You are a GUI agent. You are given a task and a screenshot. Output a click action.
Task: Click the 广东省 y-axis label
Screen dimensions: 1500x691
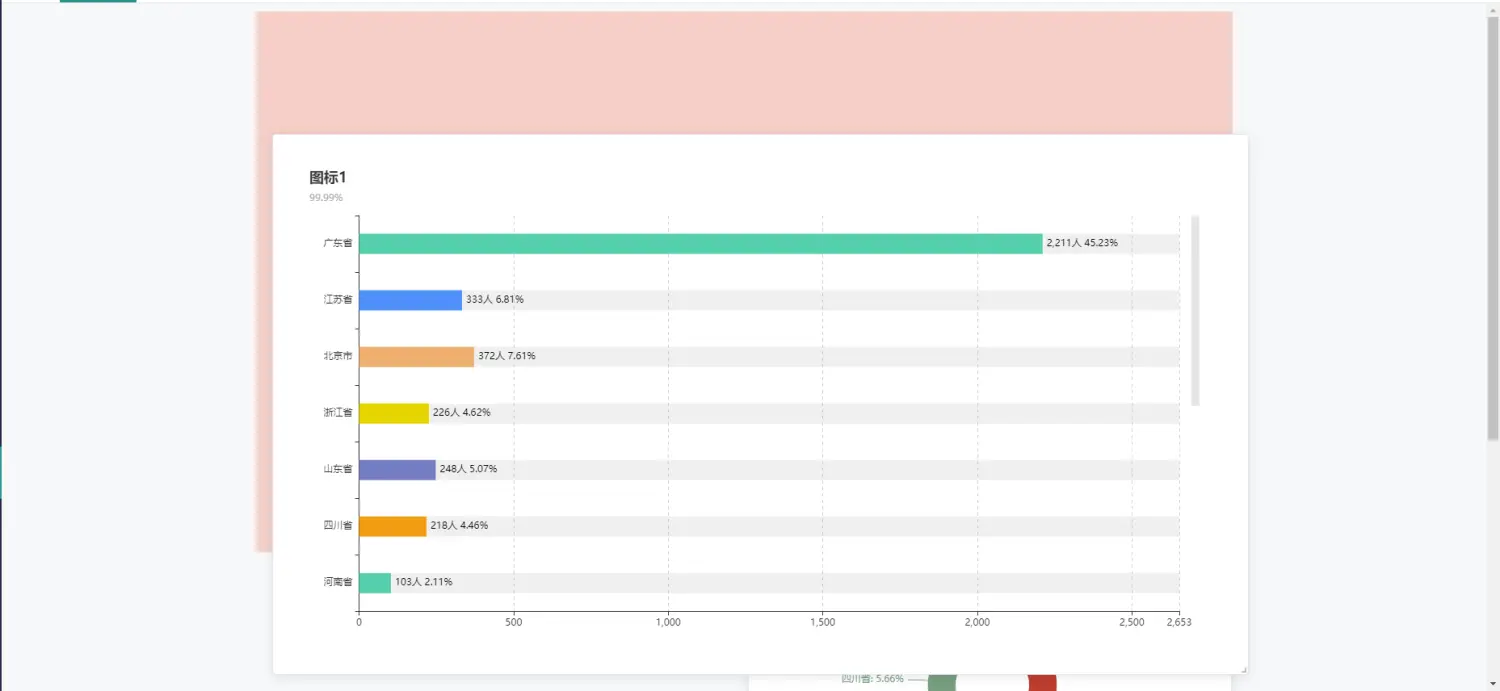[x=337, y=244]
